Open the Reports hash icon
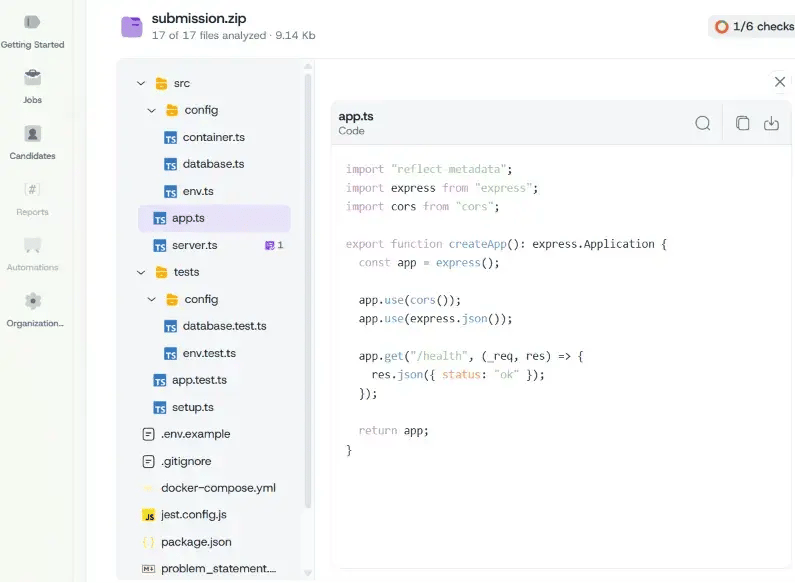This screenshot has width=795, height=583. pos(32,190)
